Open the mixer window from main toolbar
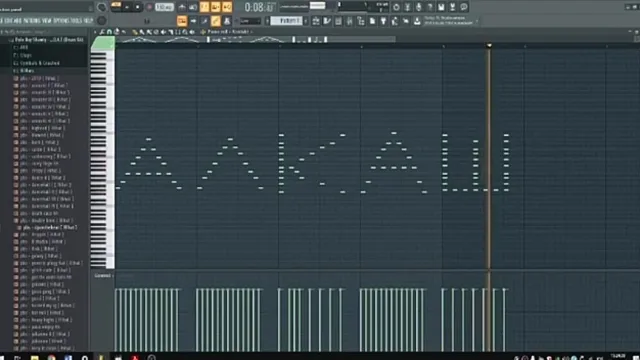The image size is (640, 360). click(349, 21)
